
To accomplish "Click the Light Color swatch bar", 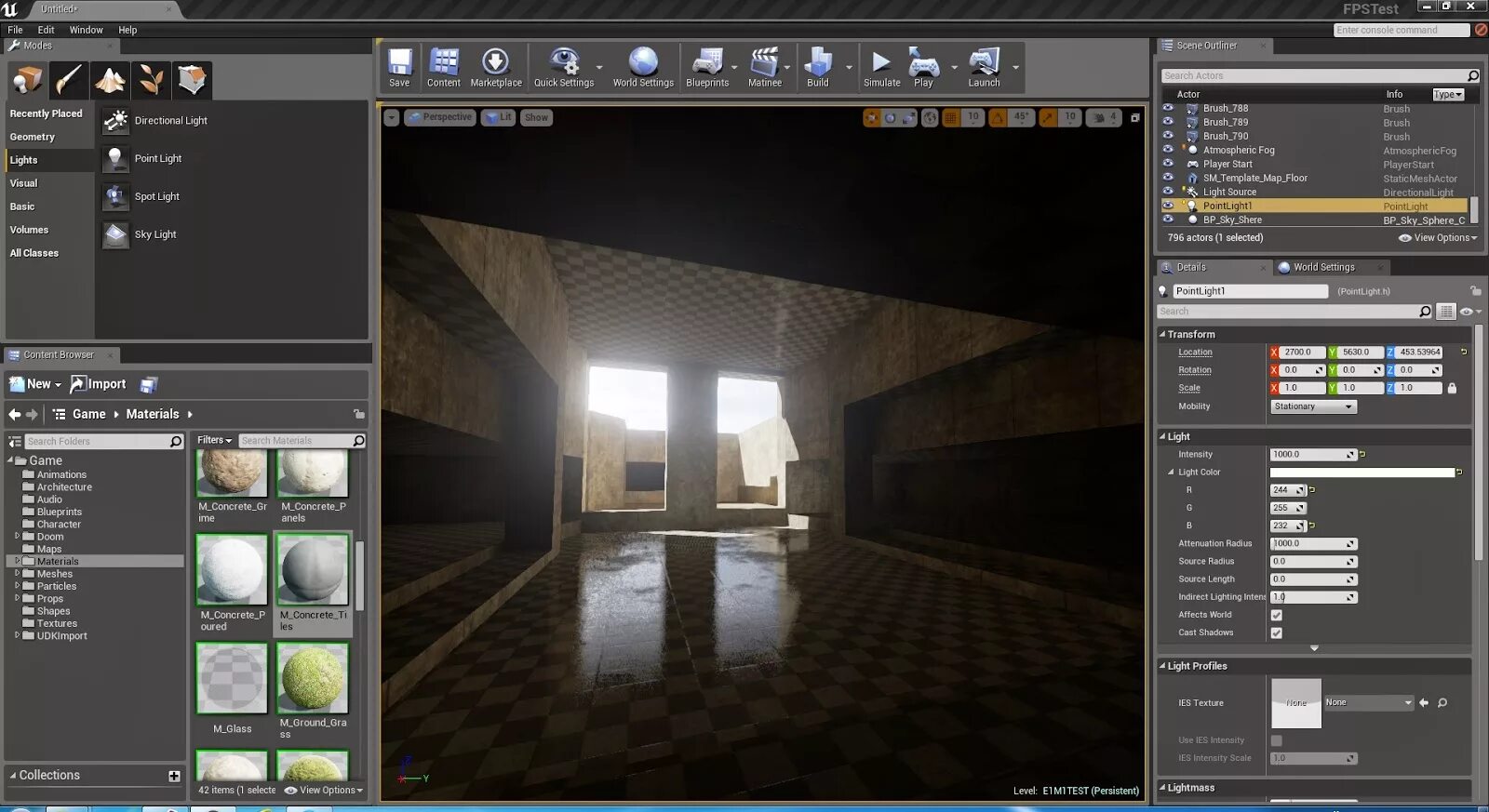I will (1362, 473).
